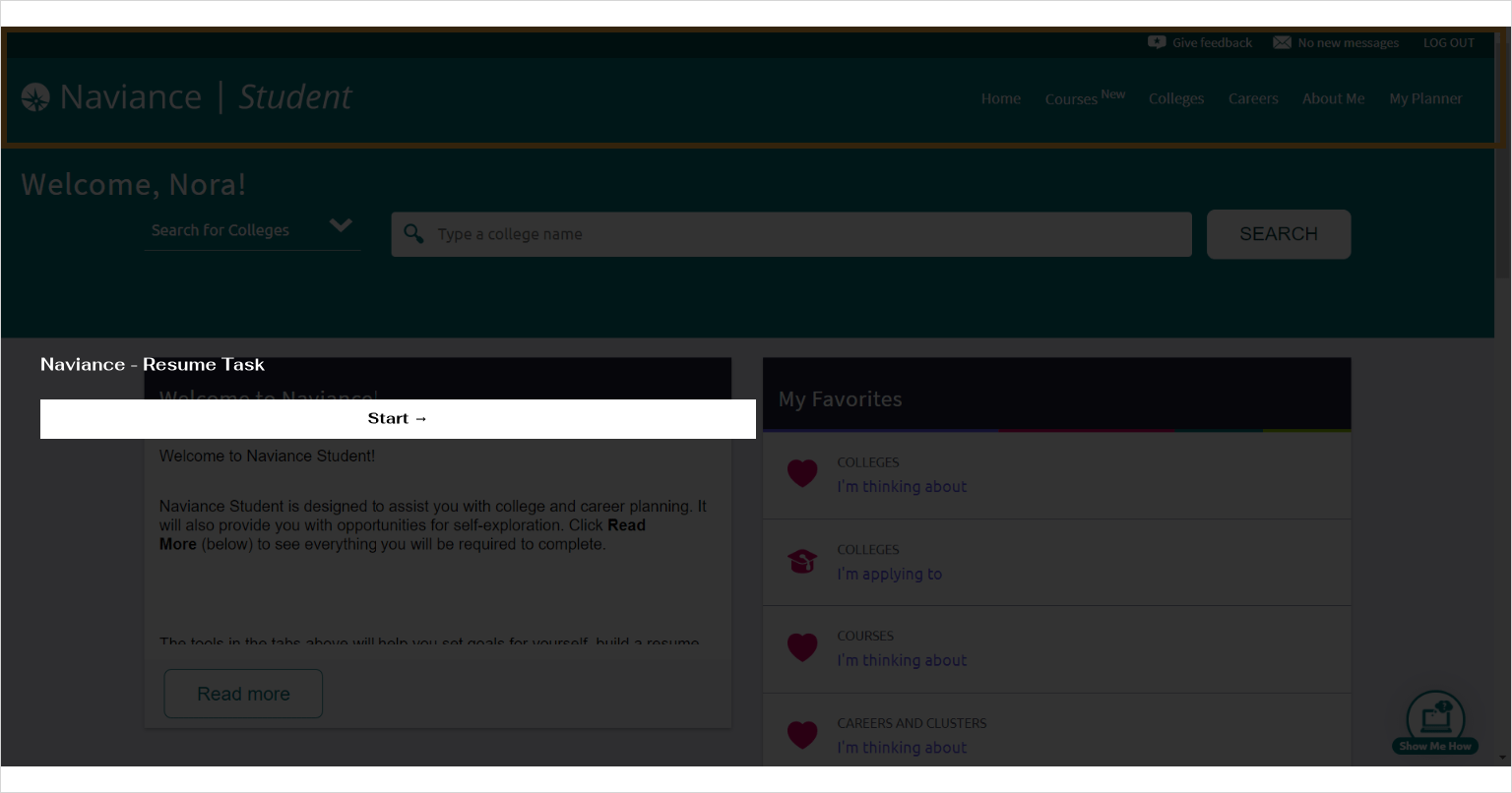Open the No new messages link
Viewport: 1512px width, 793px height.
(x=1348, y=42)
